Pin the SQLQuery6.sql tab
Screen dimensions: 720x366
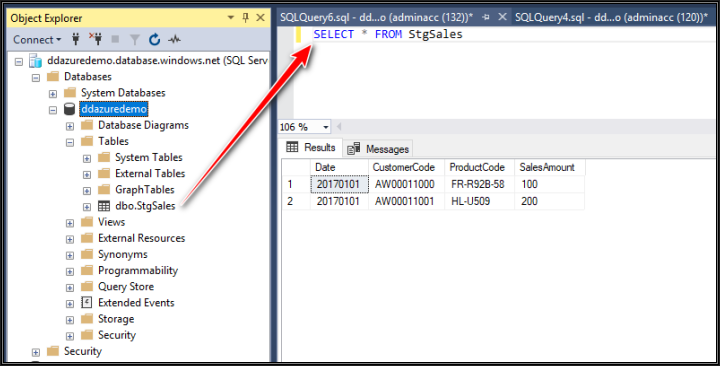pos(486,17)
